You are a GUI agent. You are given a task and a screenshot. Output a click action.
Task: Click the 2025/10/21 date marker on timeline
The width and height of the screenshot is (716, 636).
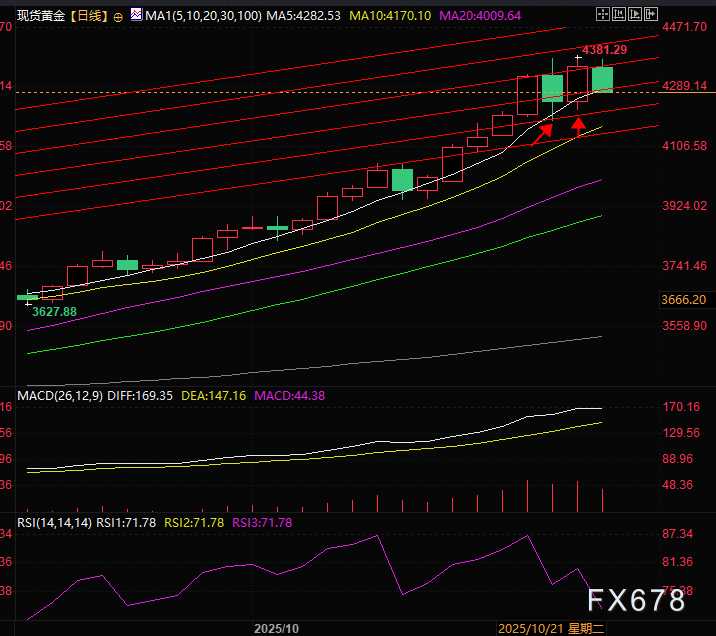pos(530,628)
